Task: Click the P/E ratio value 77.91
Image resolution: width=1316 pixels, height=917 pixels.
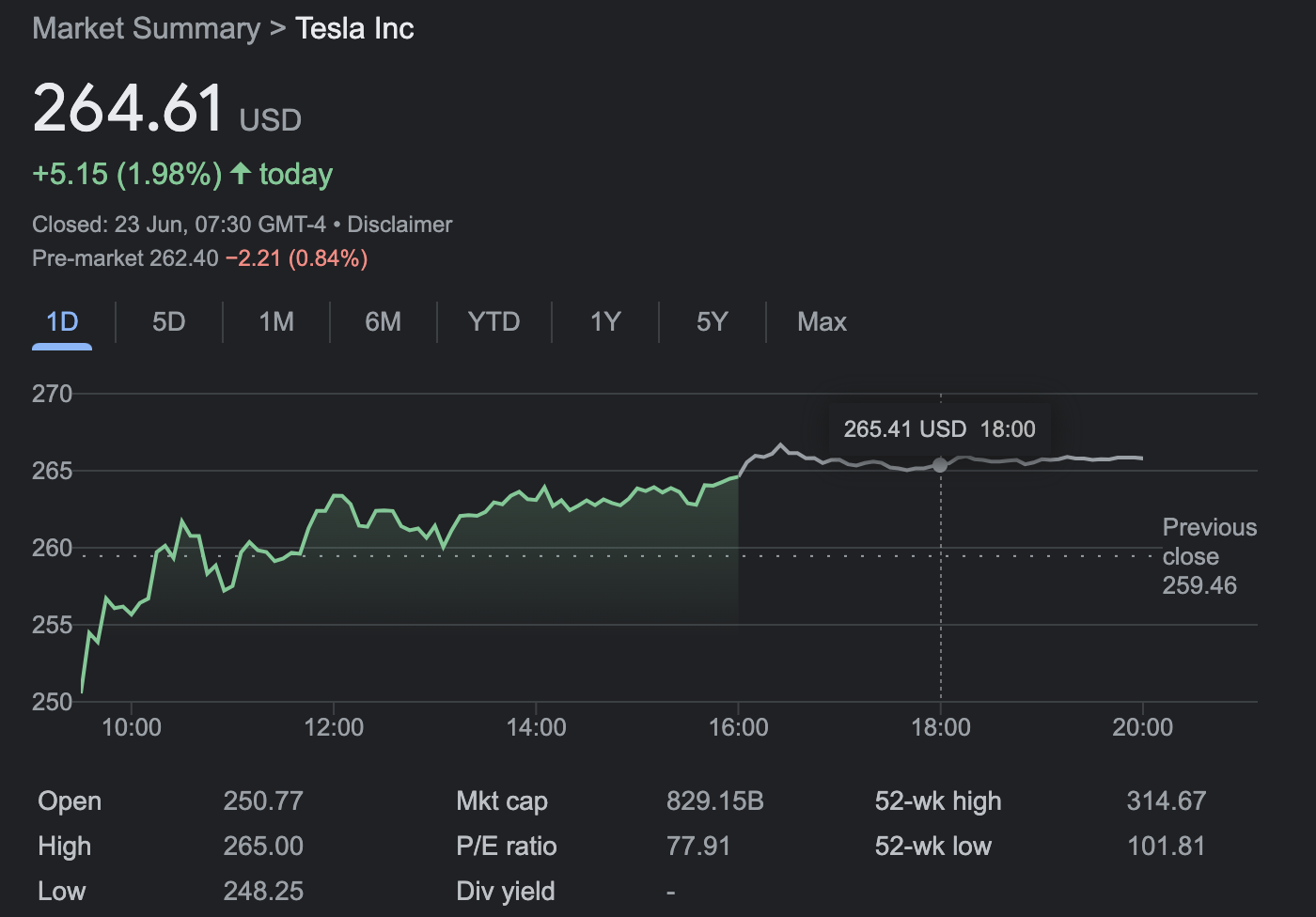Action: [x=698, y=847]
